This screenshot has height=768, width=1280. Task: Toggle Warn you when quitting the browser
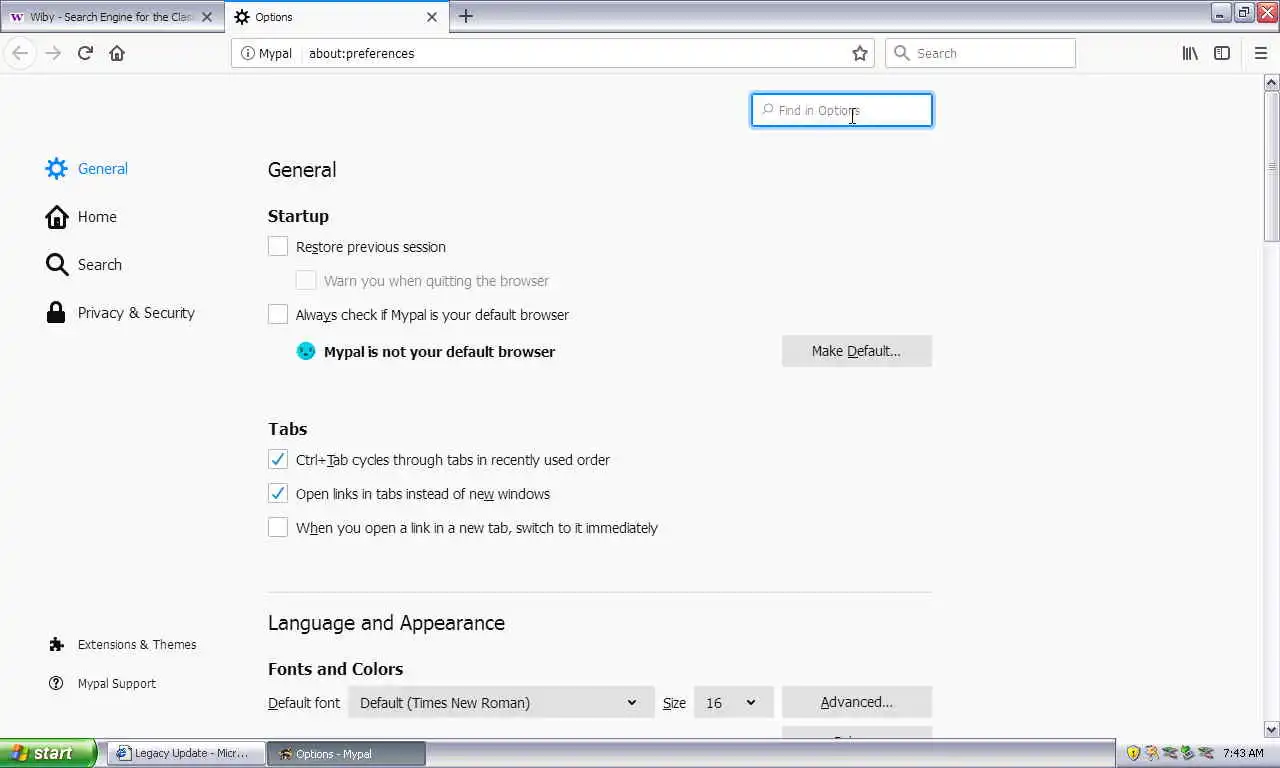click(306, 280)
